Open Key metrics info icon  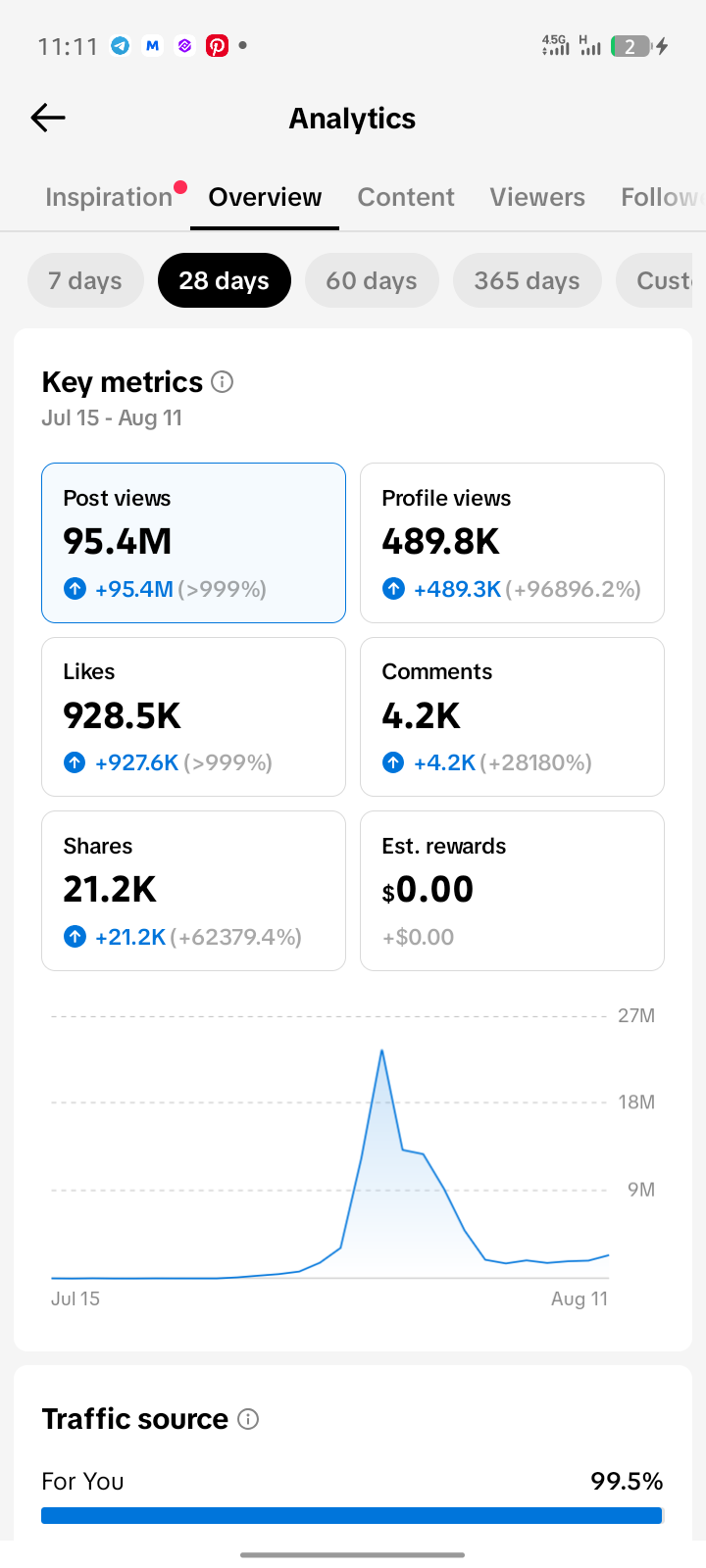click(x=223, y=381)
